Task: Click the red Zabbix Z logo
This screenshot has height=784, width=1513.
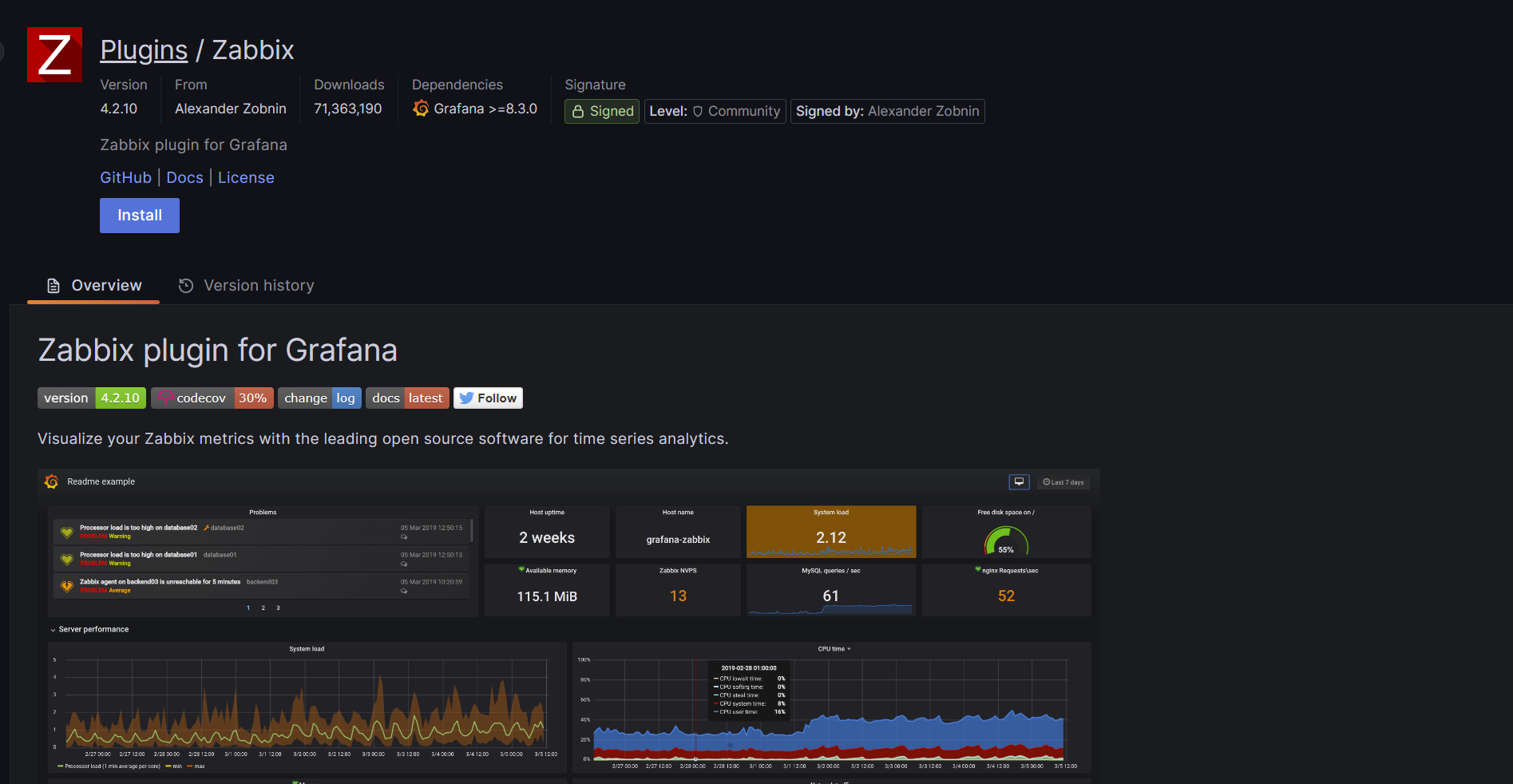Action: [54, 54]
